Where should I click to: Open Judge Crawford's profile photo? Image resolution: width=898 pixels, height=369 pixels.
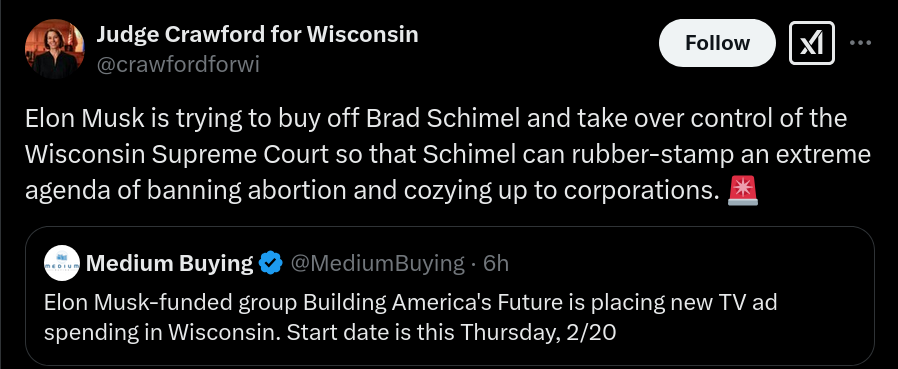pyautogui.click(x=54, y=49)
